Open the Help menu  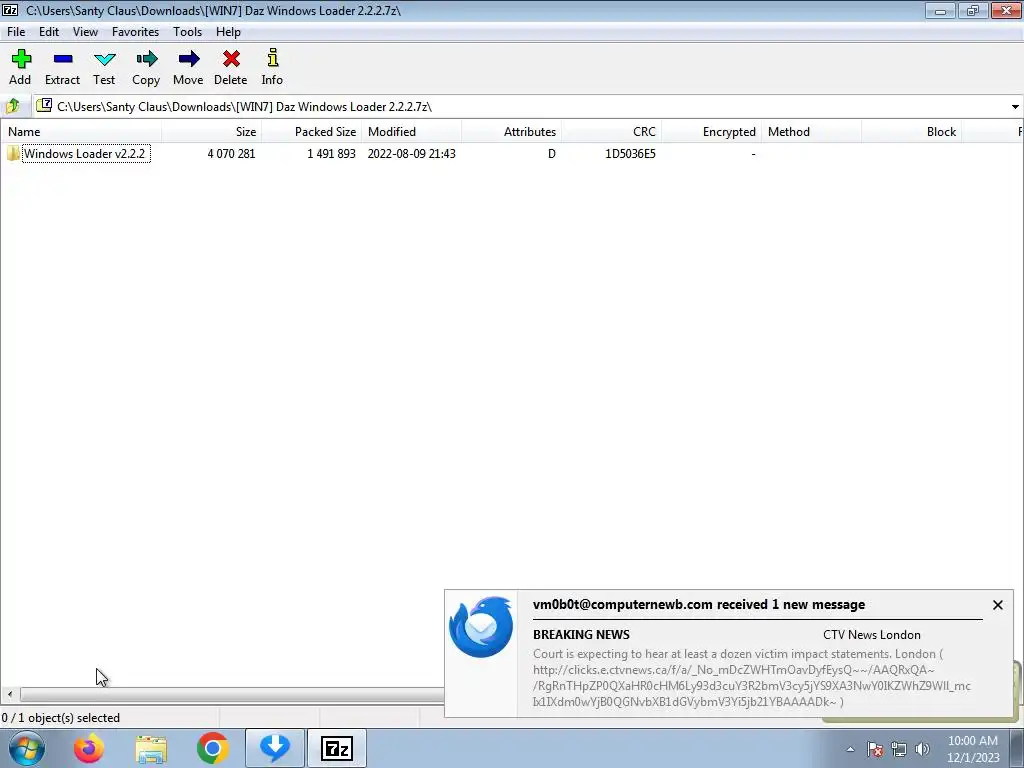tap(229, 31)
